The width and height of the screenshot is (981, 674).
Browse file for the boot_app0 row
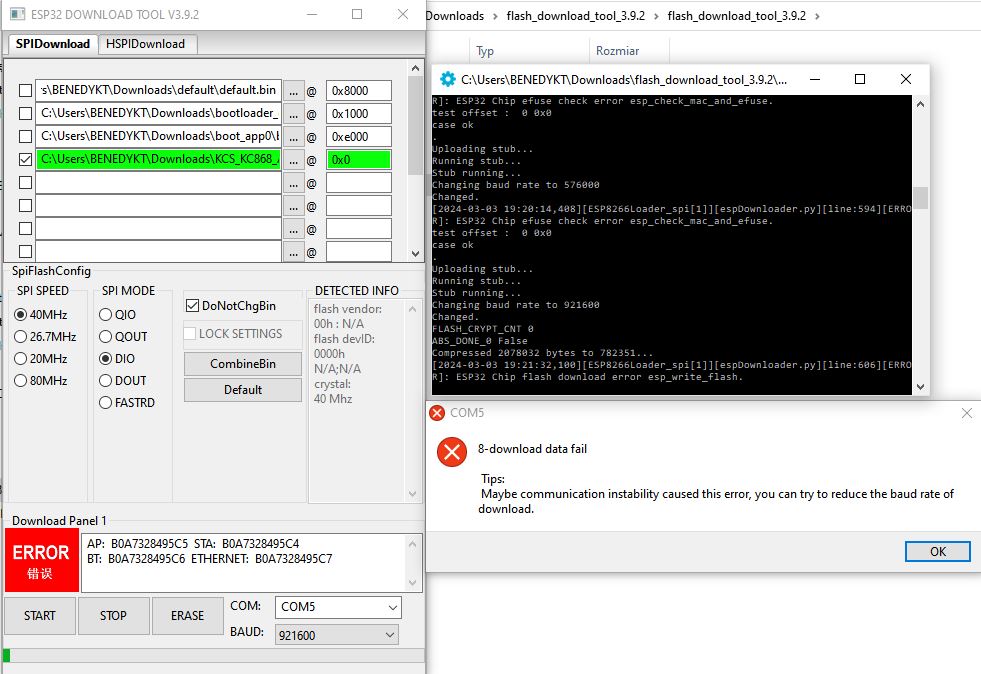[x=293, y=136]
